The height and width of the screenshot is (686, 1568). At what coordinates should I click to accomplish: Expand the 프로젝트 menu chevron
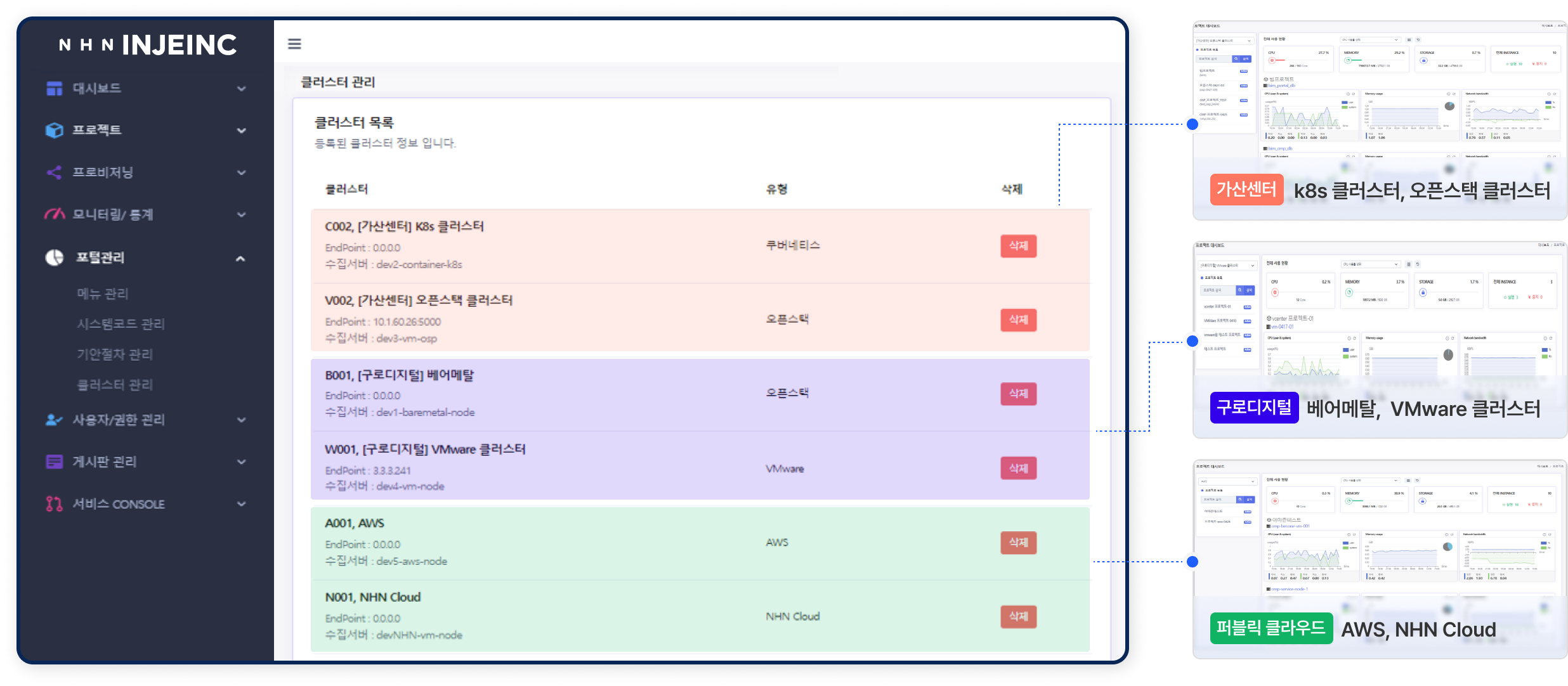[x=241, y=131]
